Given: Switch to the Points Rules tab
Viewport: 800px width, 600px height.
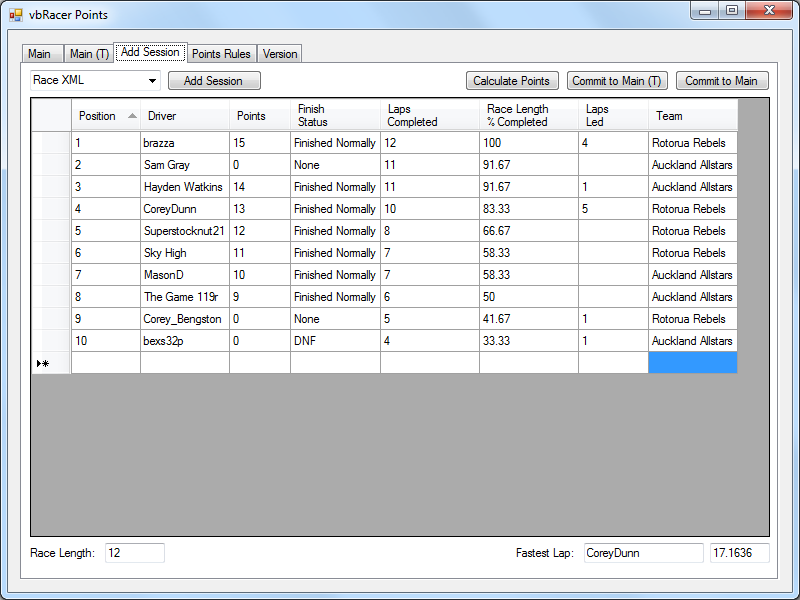Looking at the screenshot, I should pyautogui.click(x=221, y=54).
